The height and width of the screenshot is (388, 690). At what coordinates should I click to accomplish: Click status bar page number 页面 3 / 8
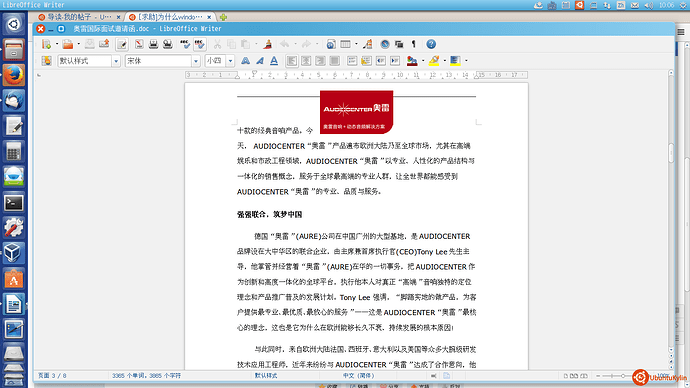pyautogui.click(x=52, y=376)
